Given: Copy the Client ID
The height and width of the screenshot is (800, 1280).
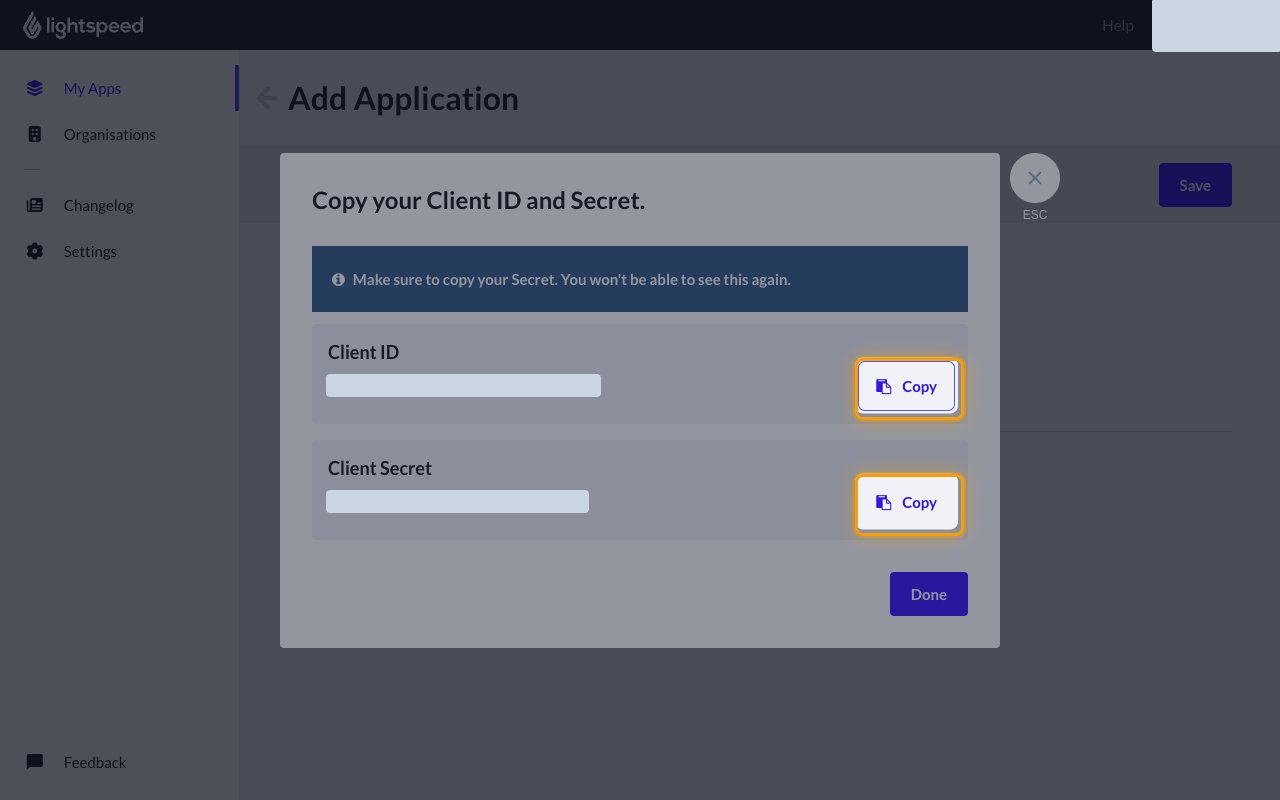Looking at the screenshot, I should (907, 386).
